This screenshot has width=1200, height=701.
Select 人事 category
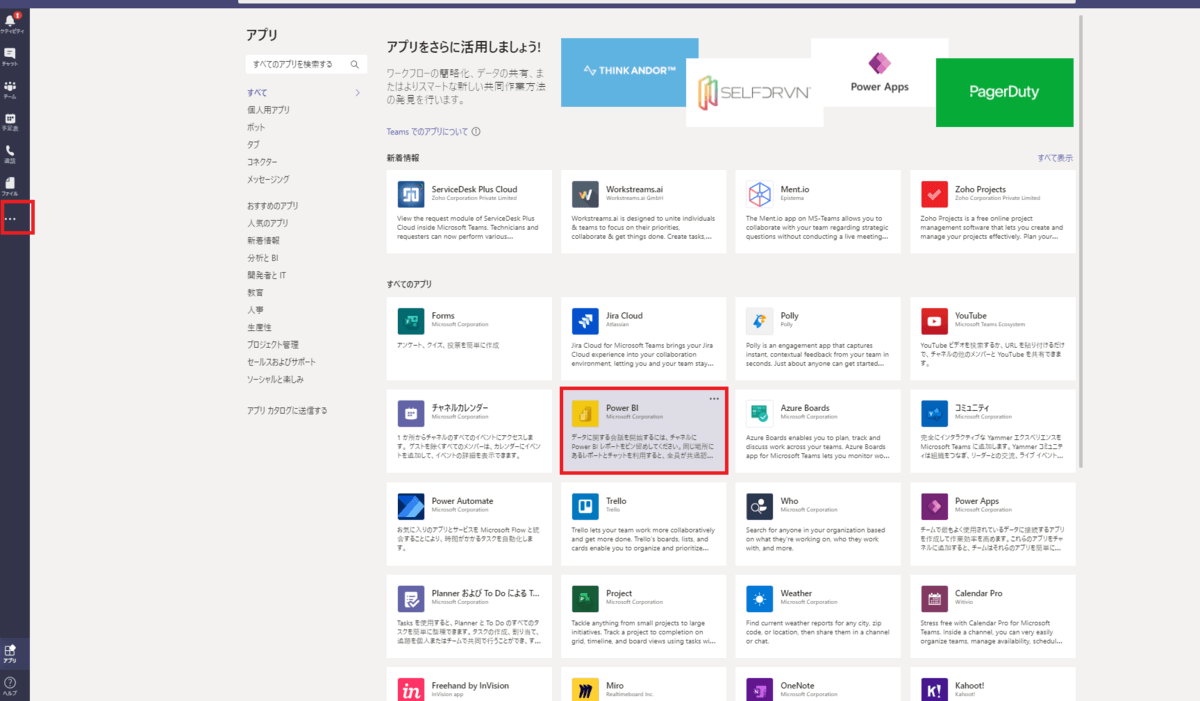[255, 310]
